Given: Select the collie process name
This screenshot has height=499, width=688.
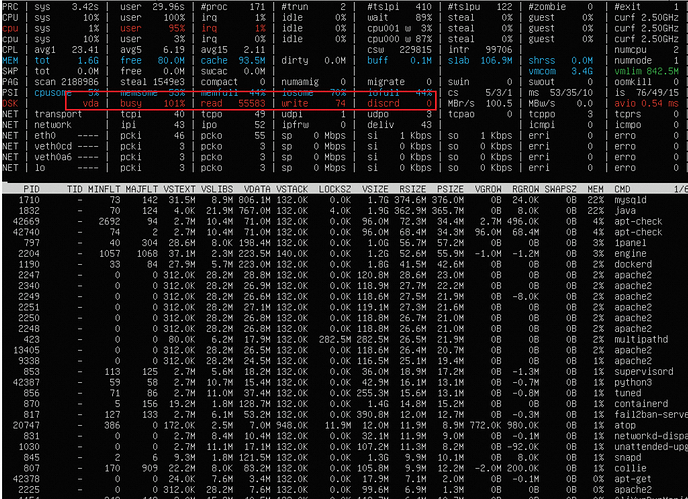Looking at the screenshot, I should tap(630, 468).
